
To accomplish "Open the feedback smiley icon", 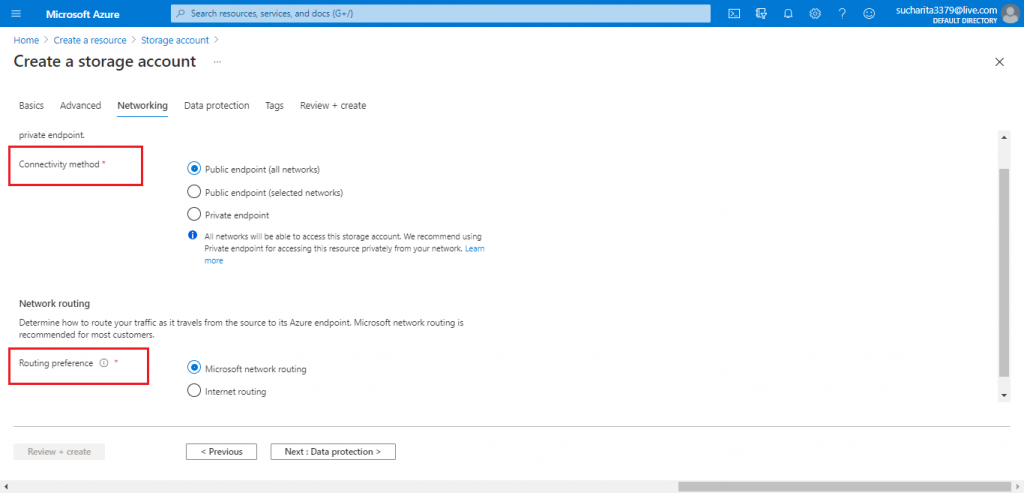I will click(x=869, y=14).
